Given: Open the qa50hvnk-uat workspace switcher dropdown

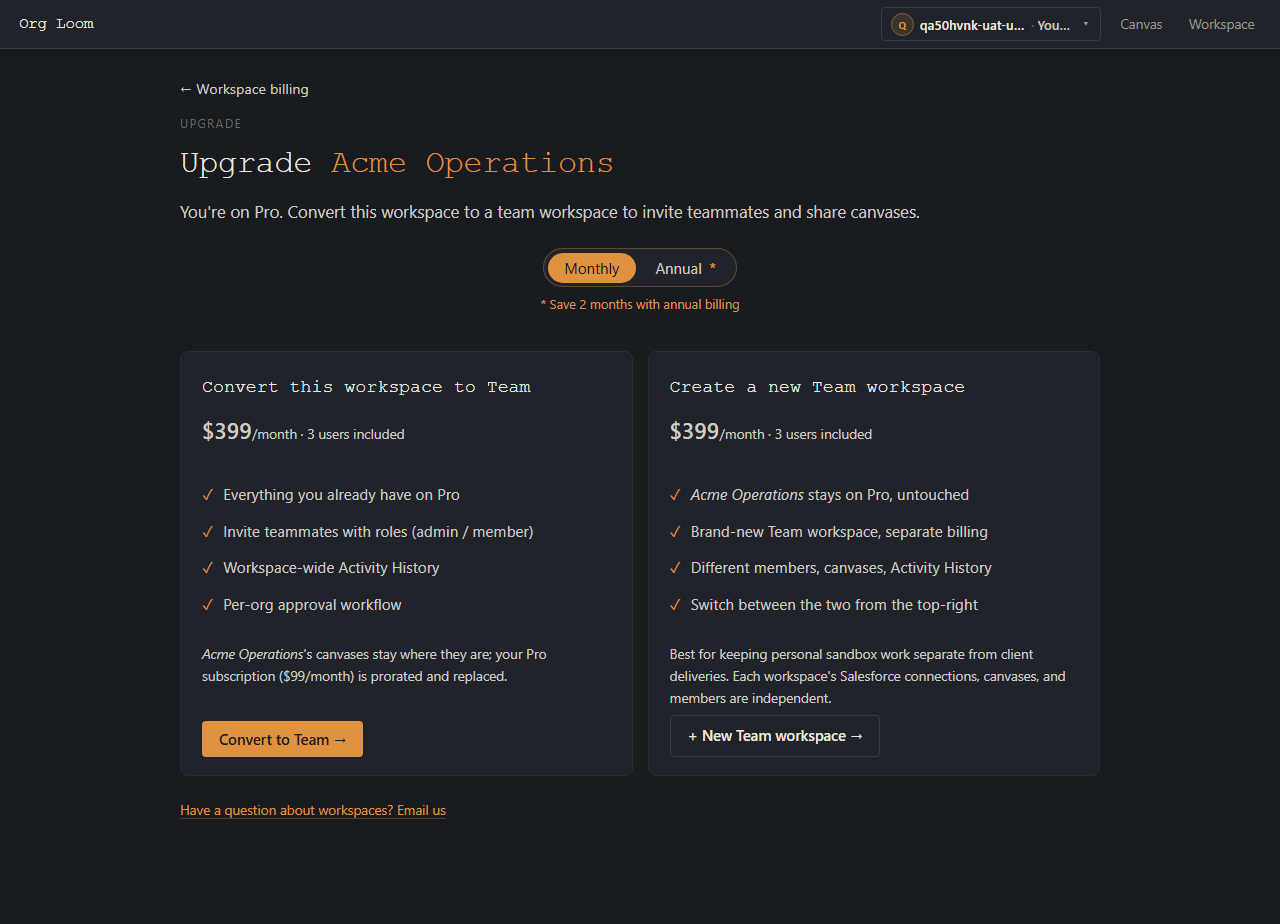Looking at the screenshot, I should [990, 25].
